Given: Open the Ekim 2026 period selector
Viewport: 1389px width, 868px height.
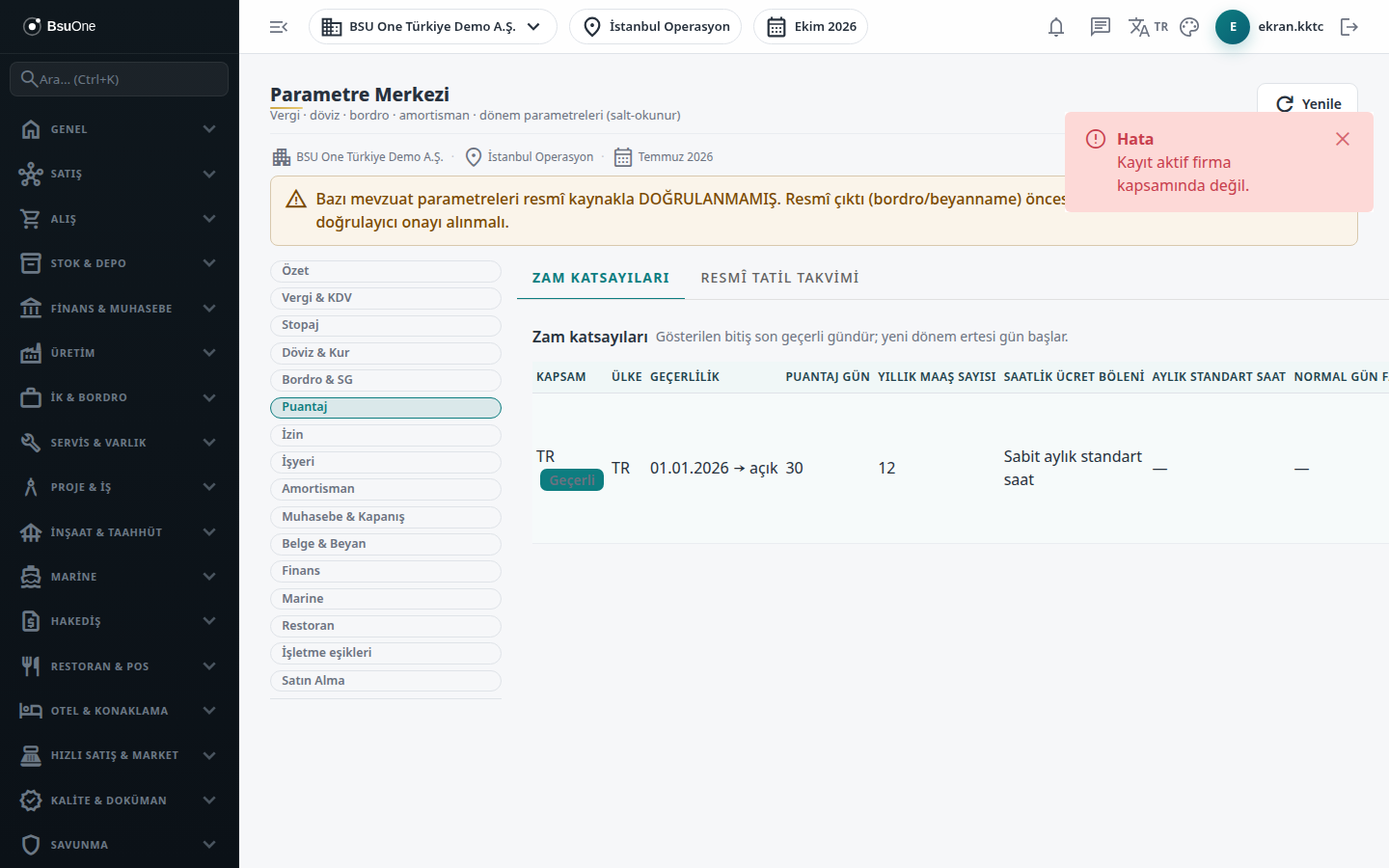Looking at the screenshot, I should click(811, 27).
